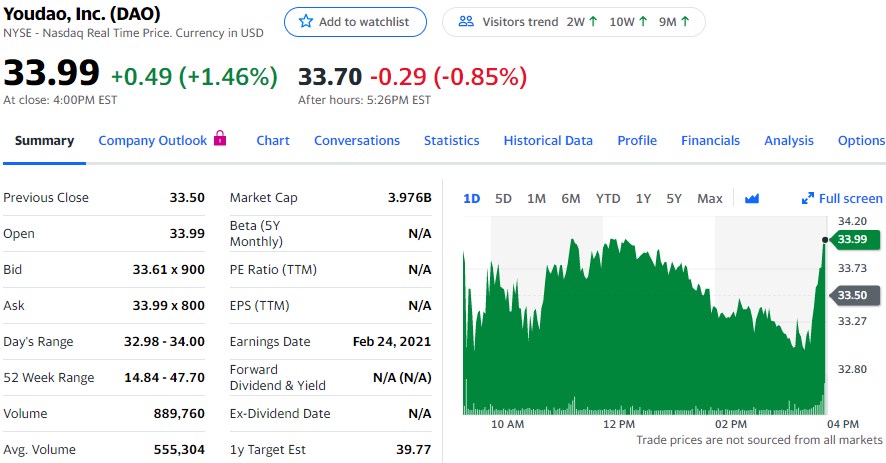The height and width of the screenshot is (463, 886).
Task: Open the Conversations tab
Action: 357,141
